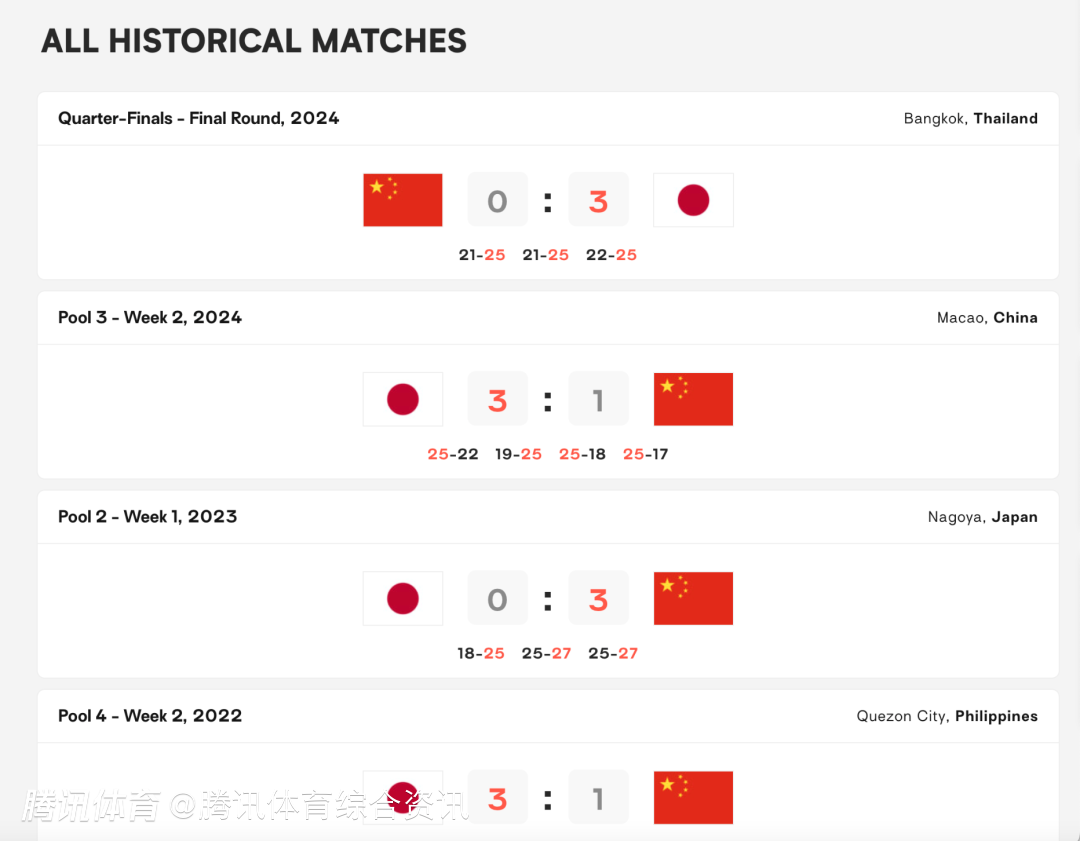
Task: Click the Macao, China location label
Action: (x=987, y=317)
